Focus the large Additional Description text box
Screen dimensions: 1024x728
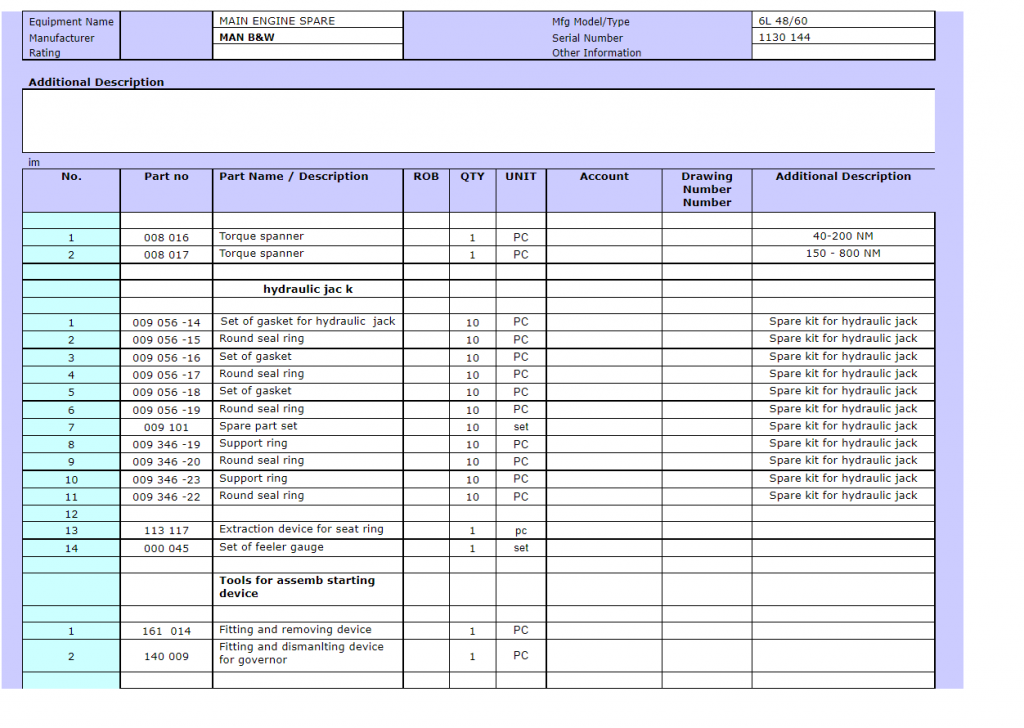478,120
